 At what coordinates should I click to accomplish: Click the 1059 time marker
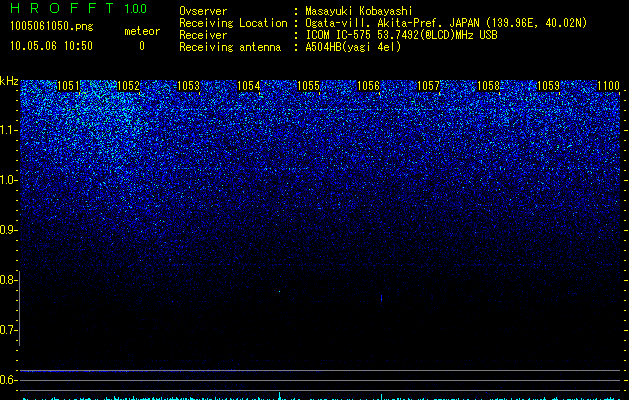(x=548, y=86)
